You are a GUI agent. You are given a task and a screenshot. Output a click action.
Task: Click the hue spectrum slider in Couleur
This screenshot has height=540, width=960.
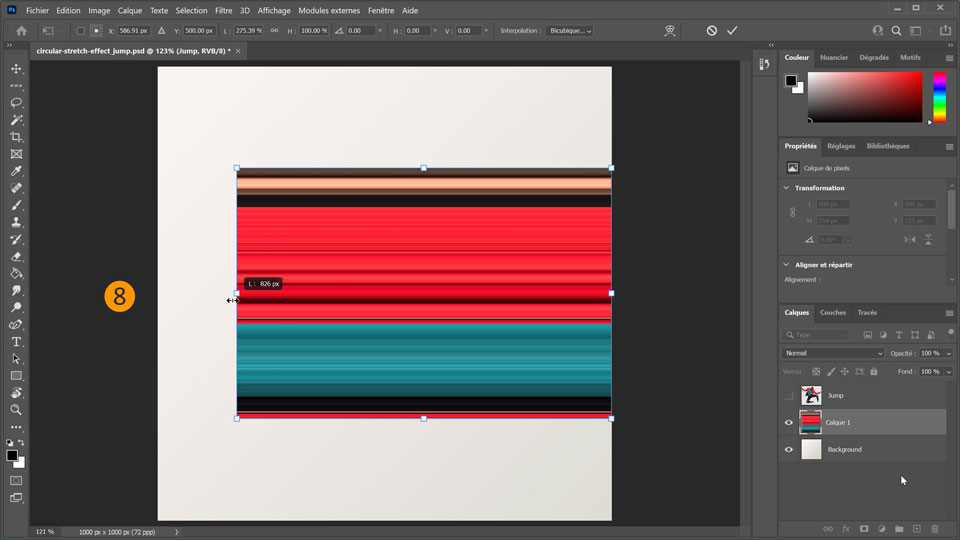tap(939, 97)
